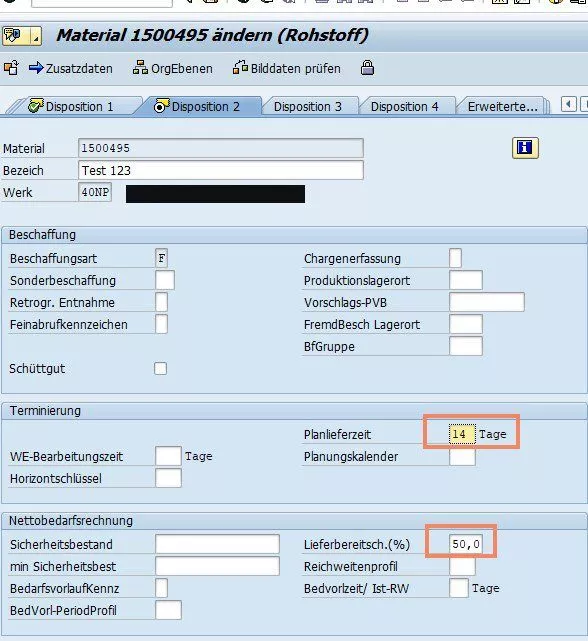Focus the Reichweitenprofil field
588x641 pixels.
pos(462,567)
